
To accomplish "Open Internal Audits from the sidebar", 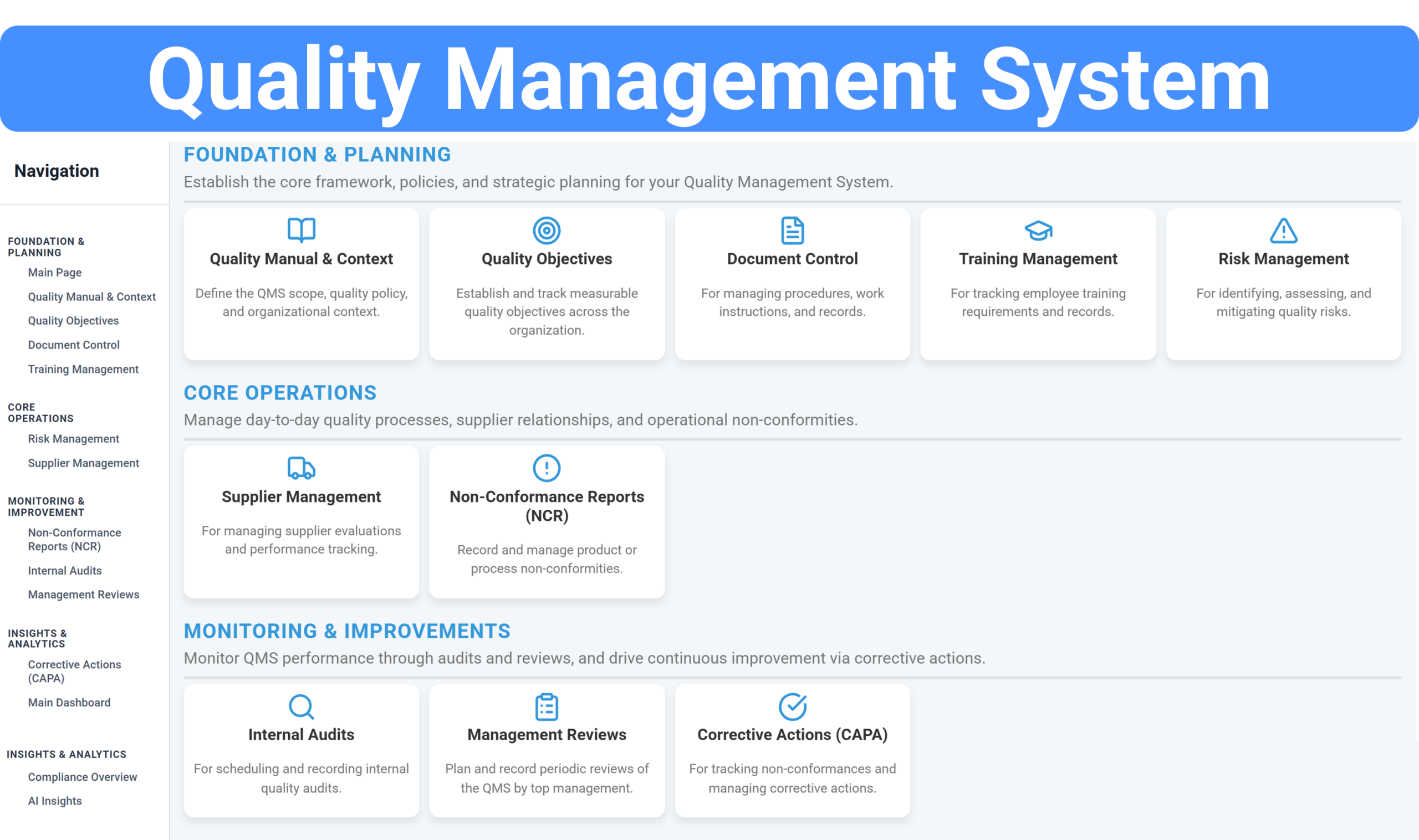I will pos(64,571).
